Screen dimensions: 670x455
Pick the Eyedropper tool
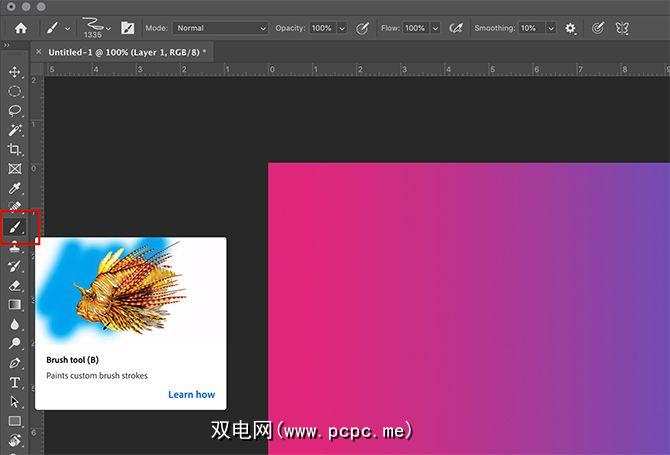pyautogui.click(x=15, y=188)
